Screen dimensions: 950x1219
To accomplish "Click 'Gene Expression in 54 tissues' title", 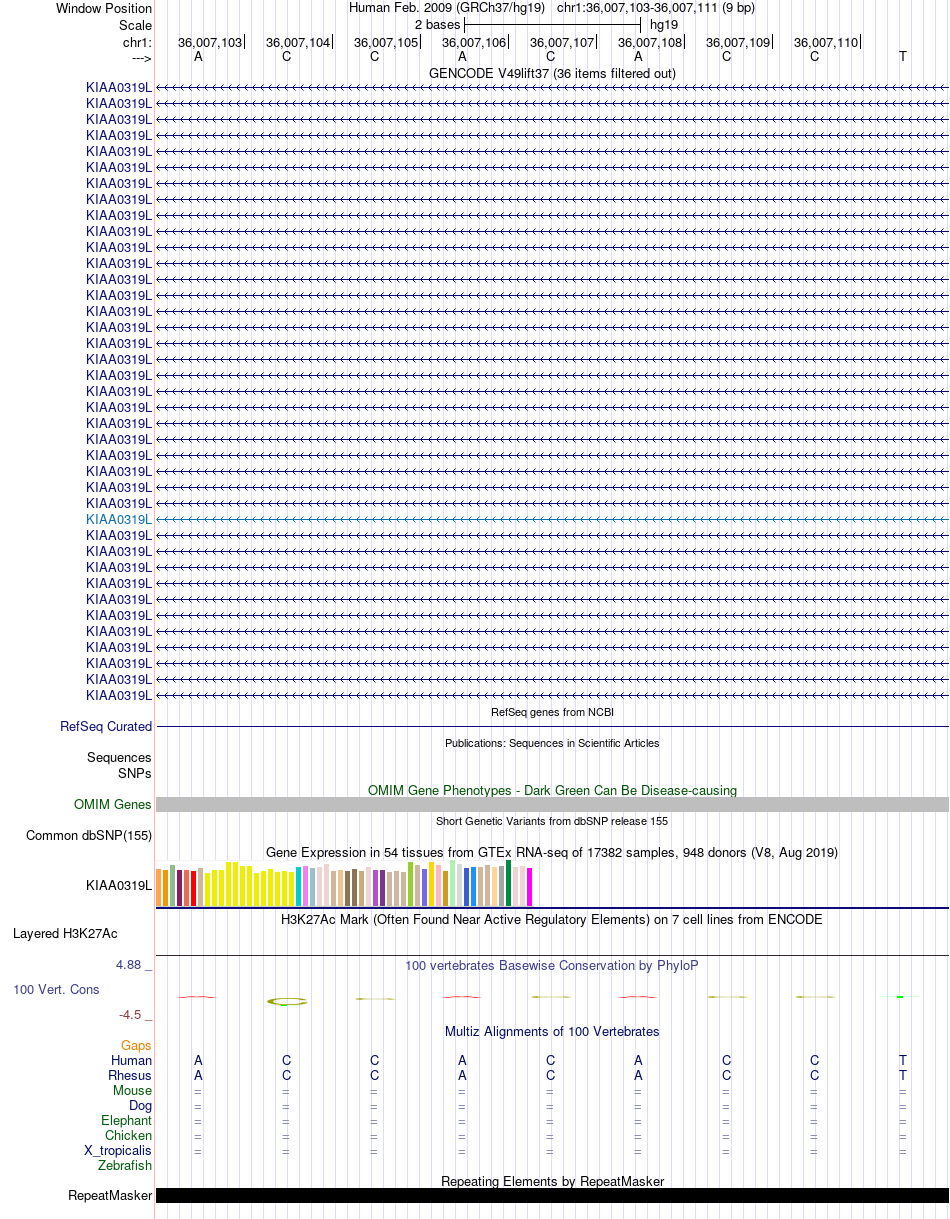I will click(552, 852).
